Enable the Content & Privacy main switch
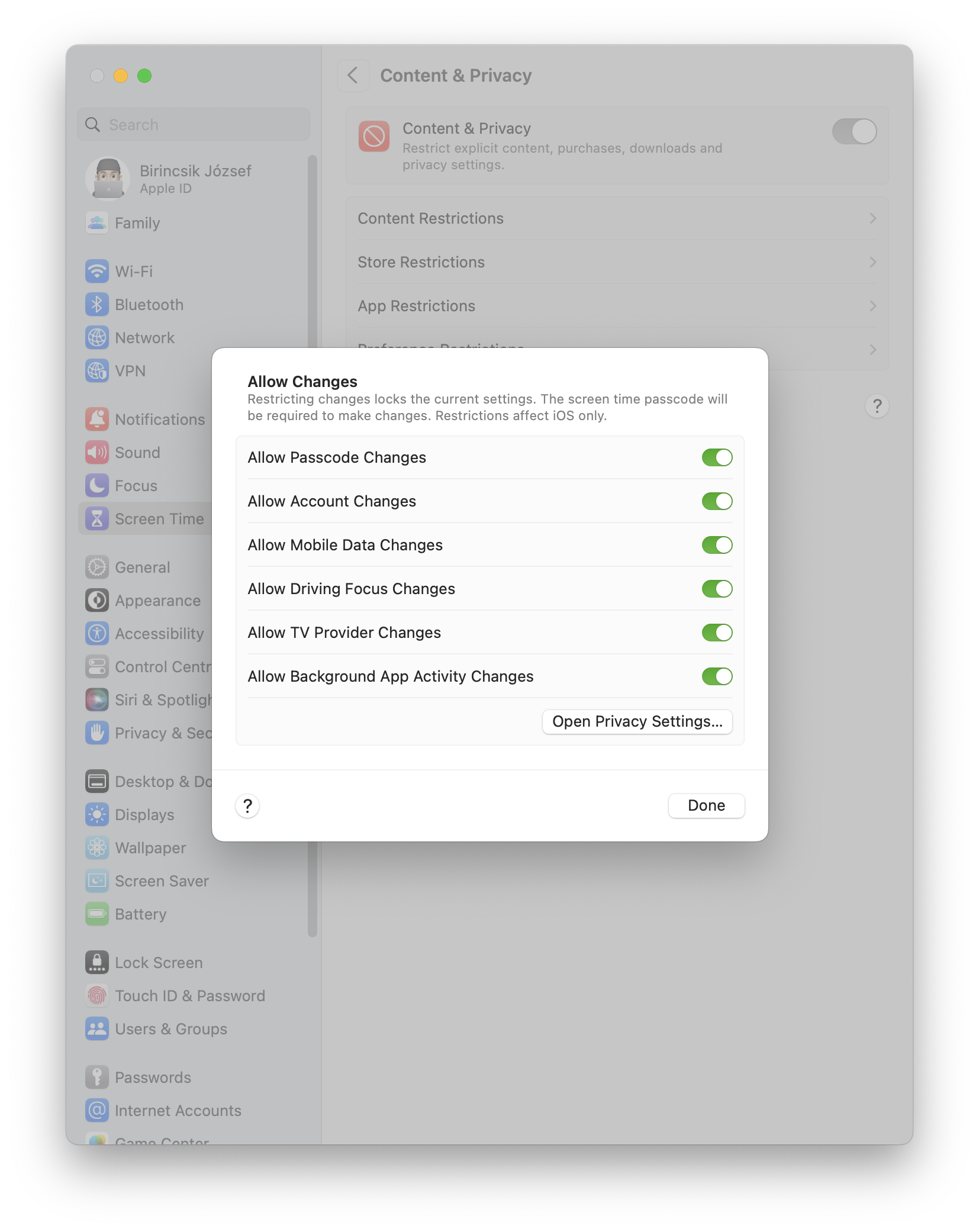This screenshot has height=1232, width=979. tap(854, 131)
